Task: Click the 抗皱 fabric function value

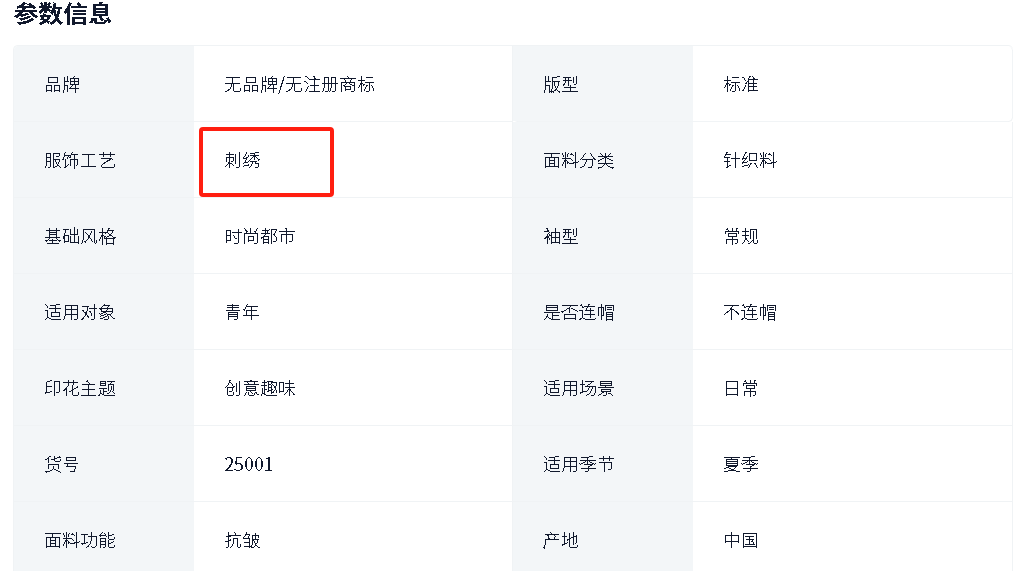Action: pos(242,540)
